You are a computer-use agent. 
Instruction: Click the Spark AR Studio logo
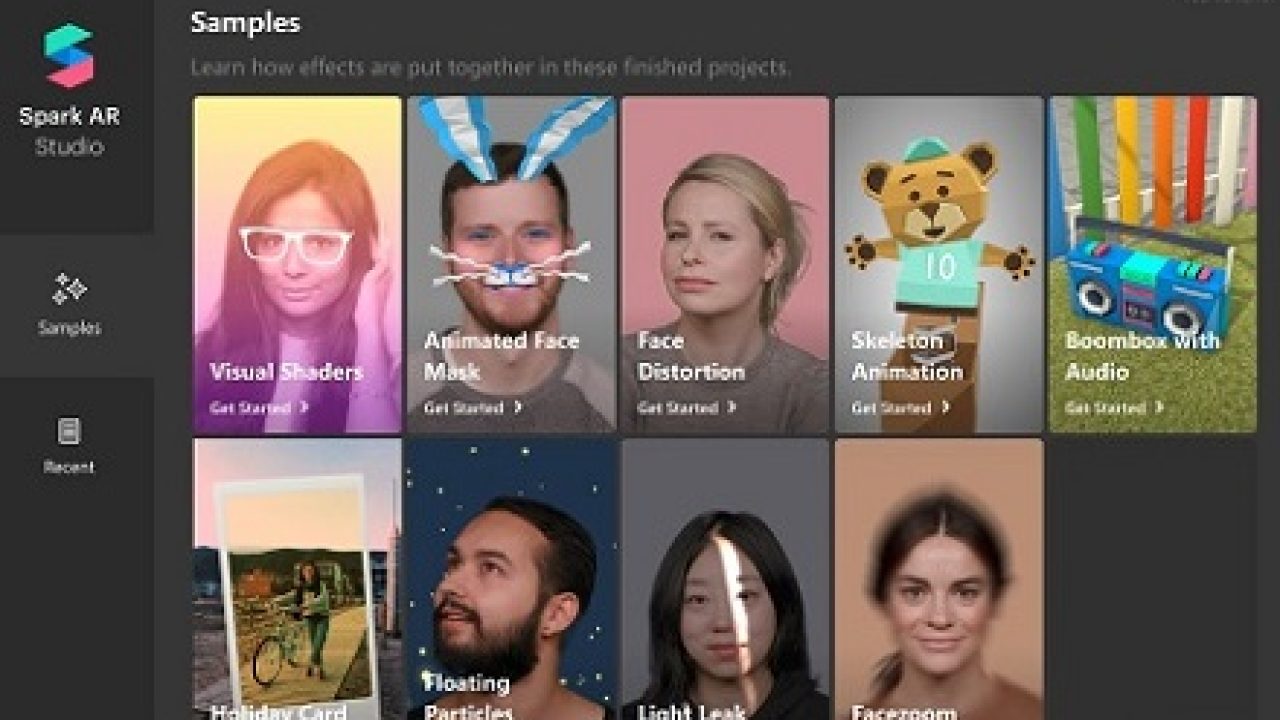click(68, 56)
